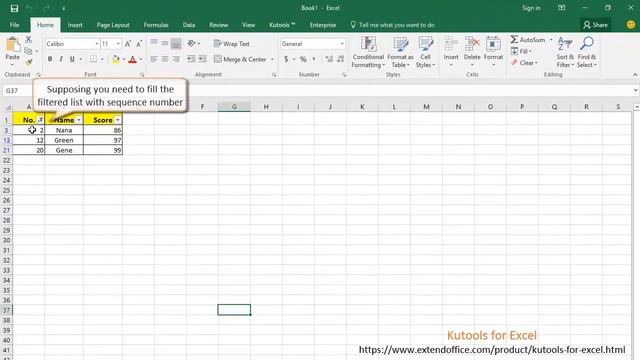Toggle underline formatting

point(72,59)
